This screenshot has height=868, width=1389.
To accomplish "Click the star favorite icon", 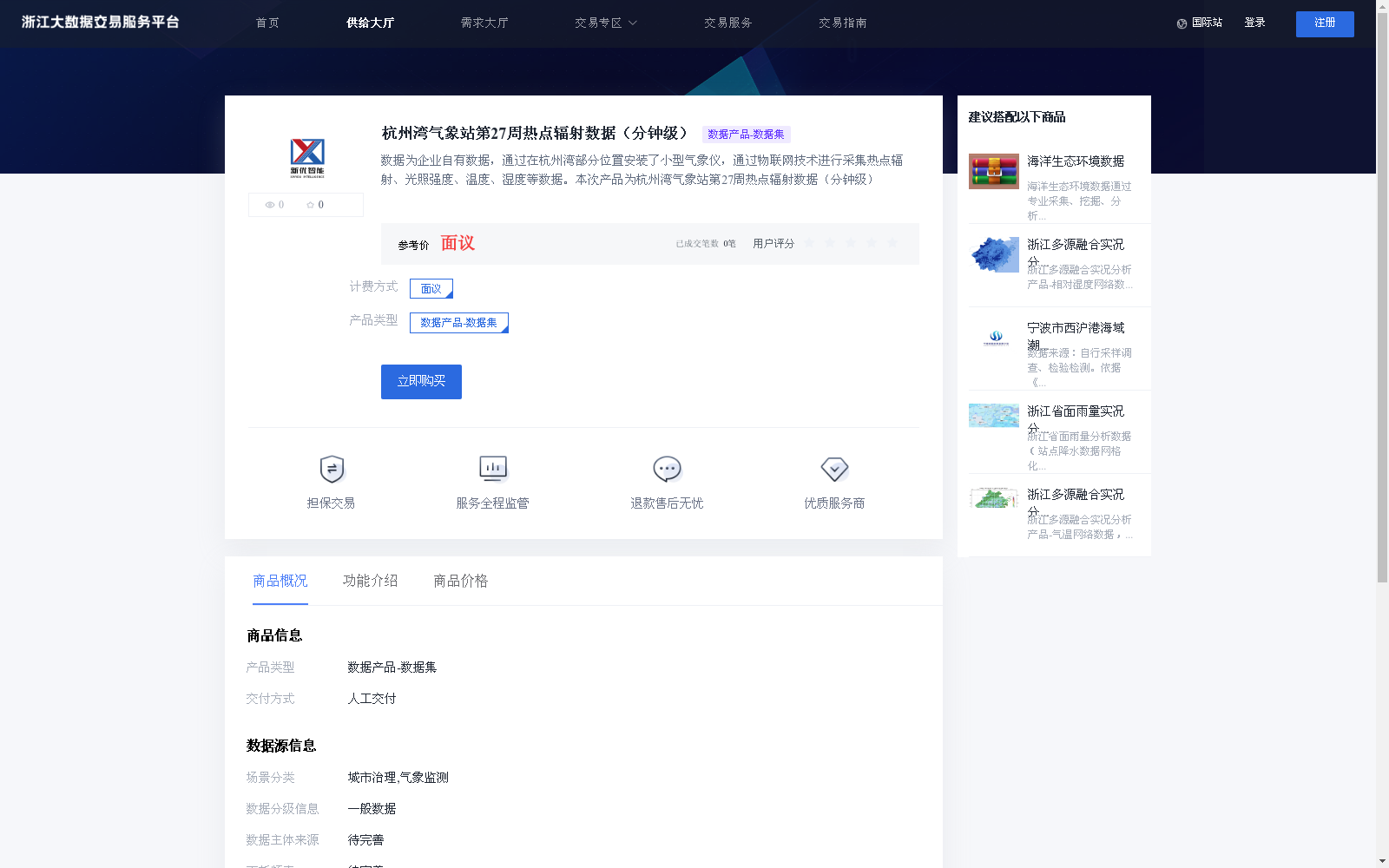I will pos(310,205).
